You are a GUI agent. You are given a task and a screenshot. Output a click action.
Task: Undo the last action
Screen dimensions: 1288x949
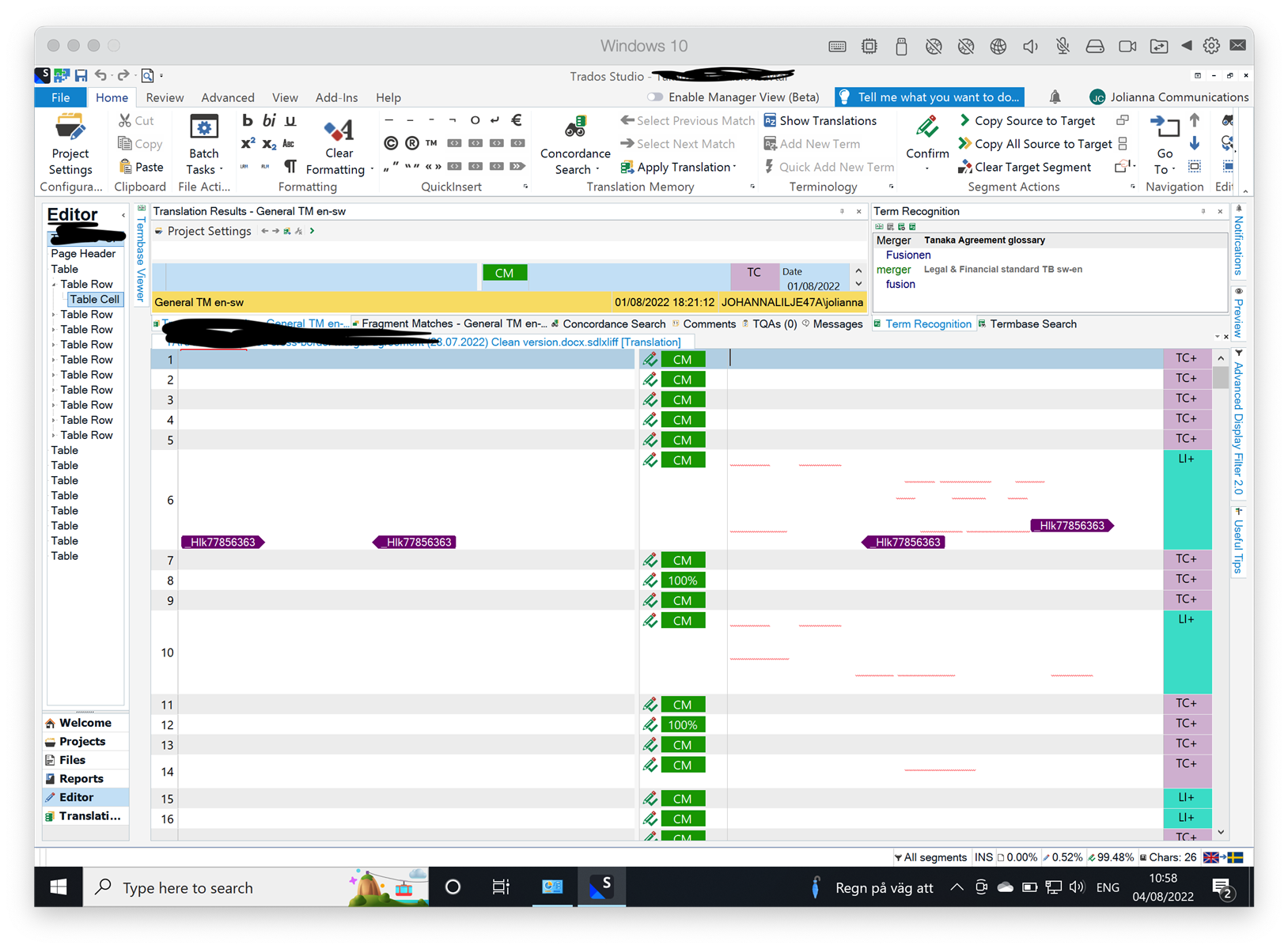click(x=100, y=75)
